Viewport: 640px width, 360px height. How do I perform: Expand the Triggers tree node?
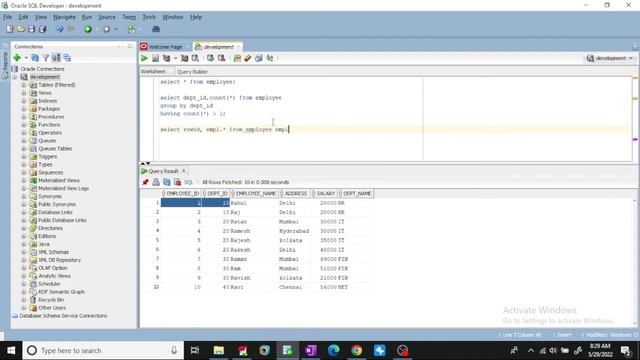[x=24, y=156]
